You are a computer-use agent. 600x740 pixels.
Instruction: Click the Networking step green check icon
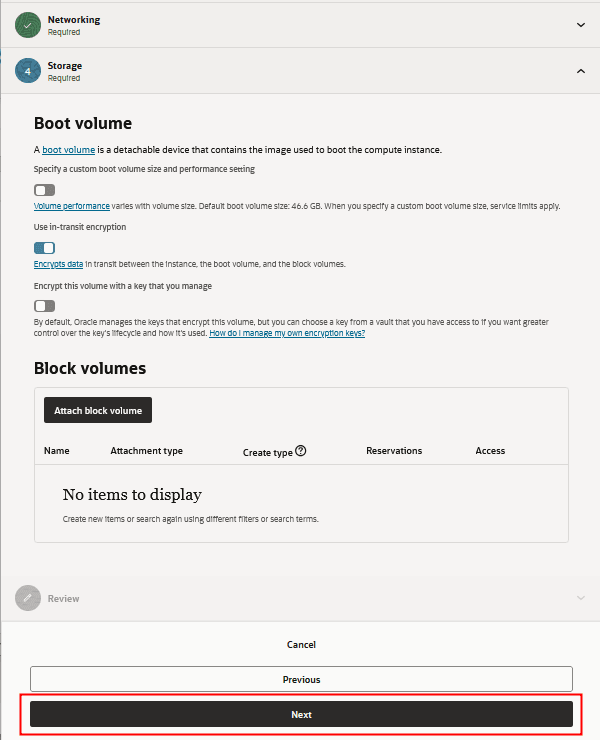(x=27, y=24)
